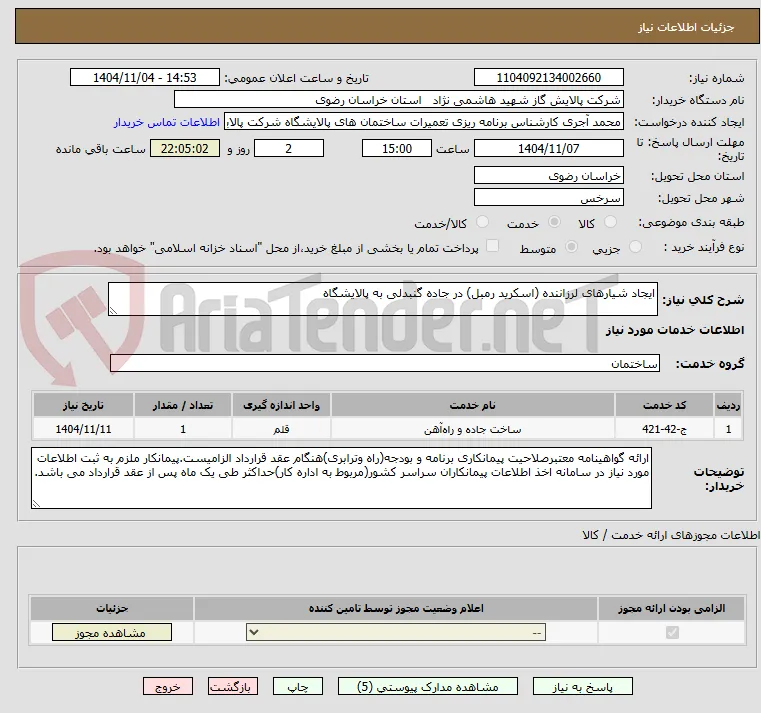The height and width of the screenshot is (713, 761).
Task: Click the ردیف column header
Action: point(728,405)
